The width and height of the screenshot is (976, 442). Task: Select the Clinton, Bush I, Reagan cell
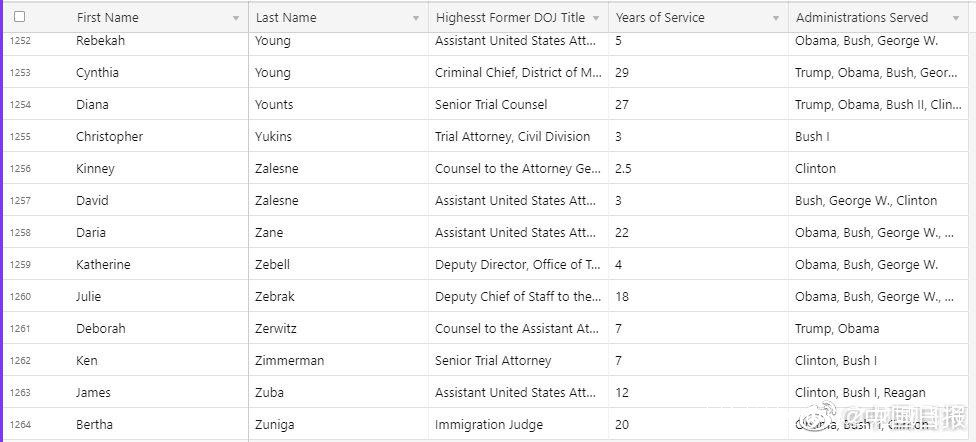(x=860, y=393)
